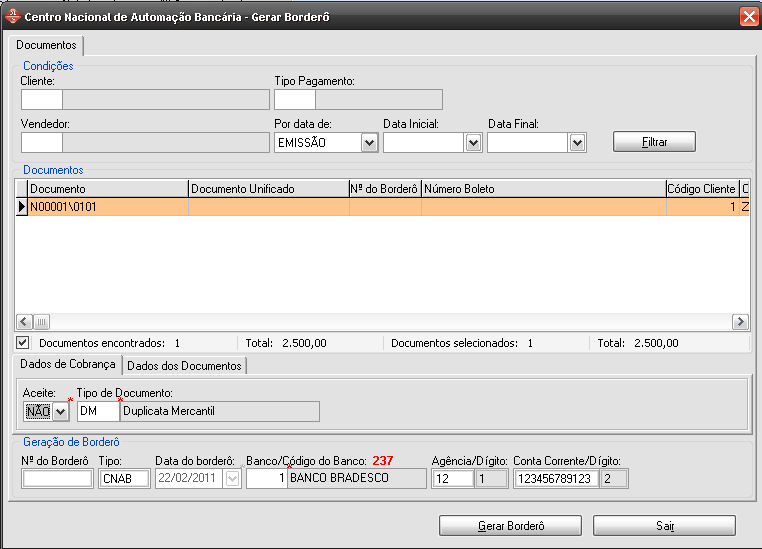Click the red bank code 237
The image size is (762, 549).
(382, 461)
